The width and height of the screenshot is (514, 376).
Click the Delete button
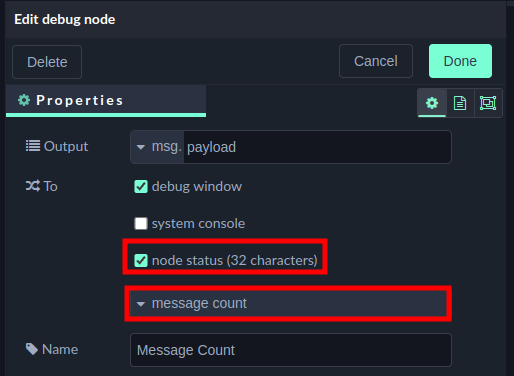point(47,62)
